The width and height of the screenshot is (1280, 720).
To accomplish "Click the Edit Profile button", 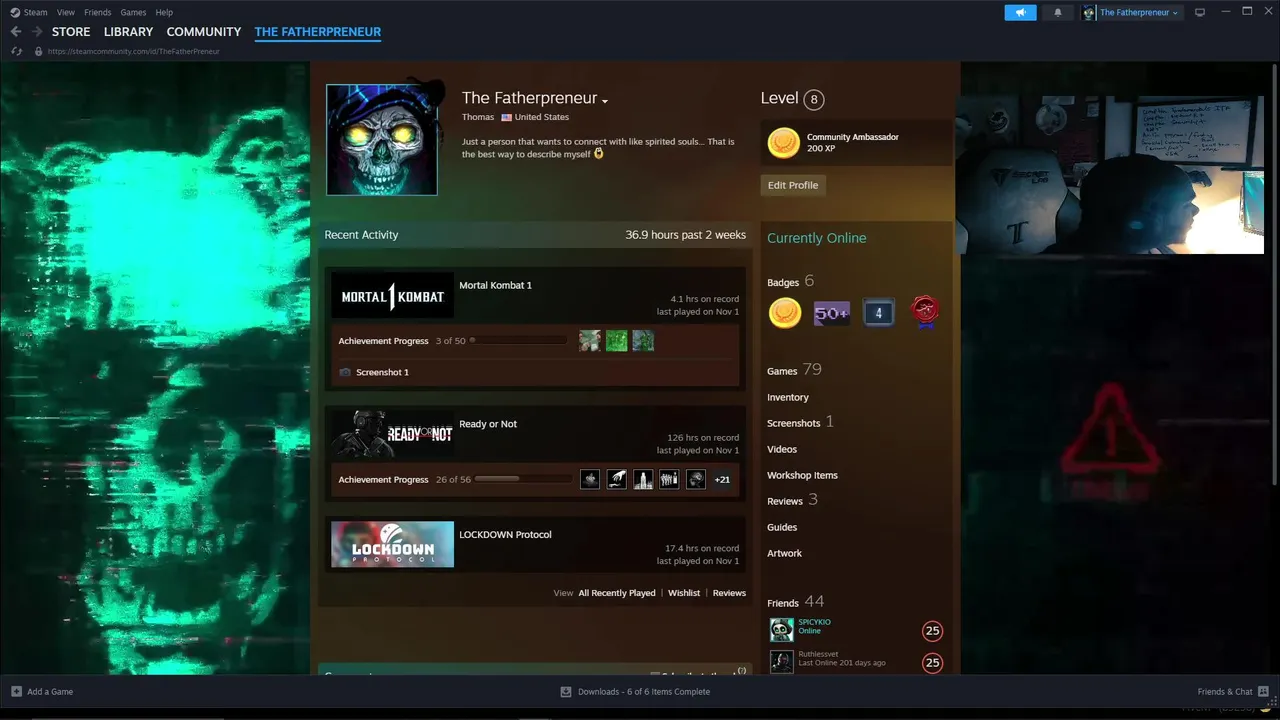I will (x=793, y=185).
